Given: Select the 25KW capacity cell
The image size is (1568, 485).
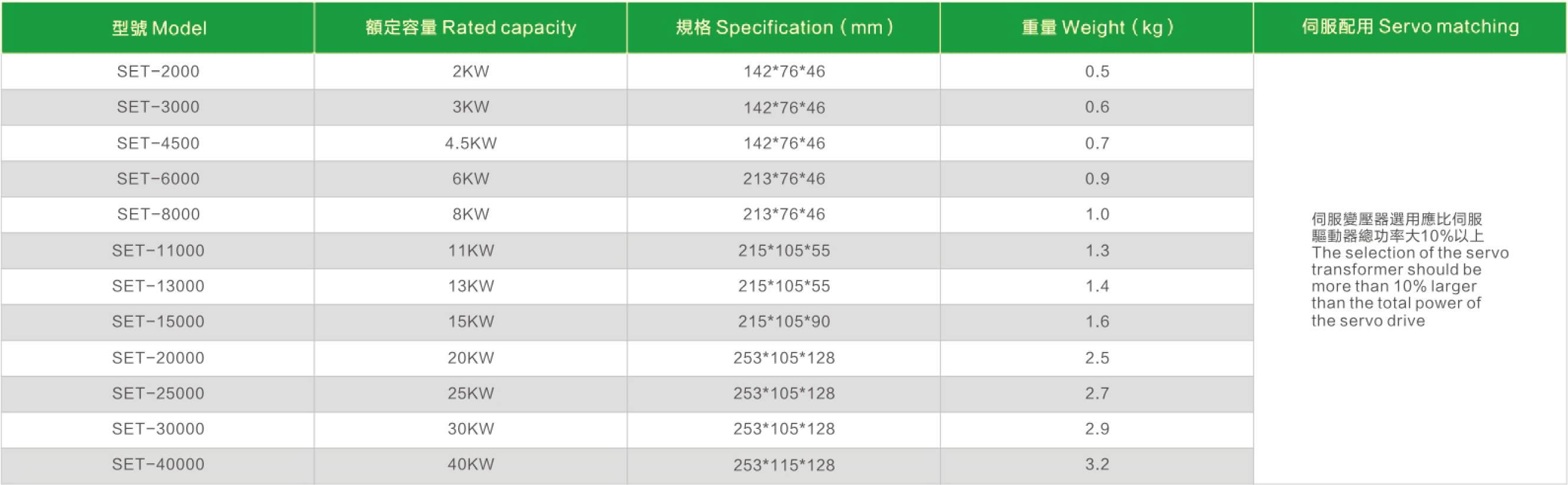Looking at the screenshot, I should point(470,393).
